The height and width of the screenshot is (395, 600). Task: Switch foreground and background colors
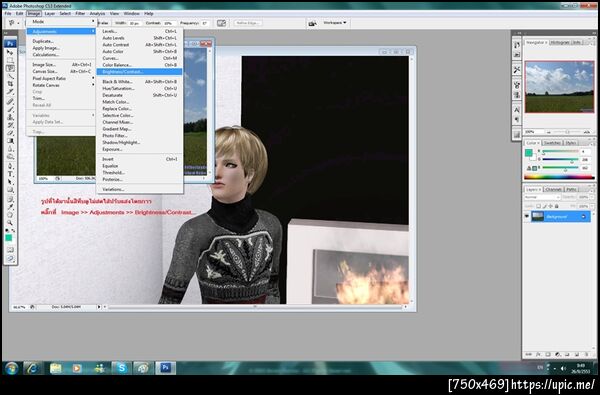click(13, 231)
